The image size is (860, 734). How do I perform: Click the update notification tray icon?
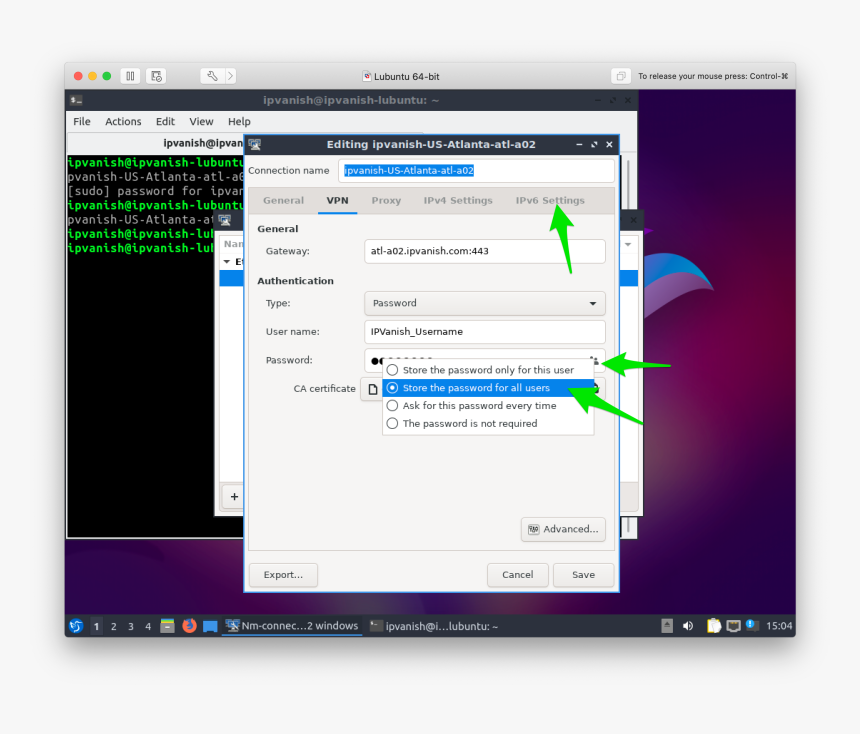tap(752, 625)
